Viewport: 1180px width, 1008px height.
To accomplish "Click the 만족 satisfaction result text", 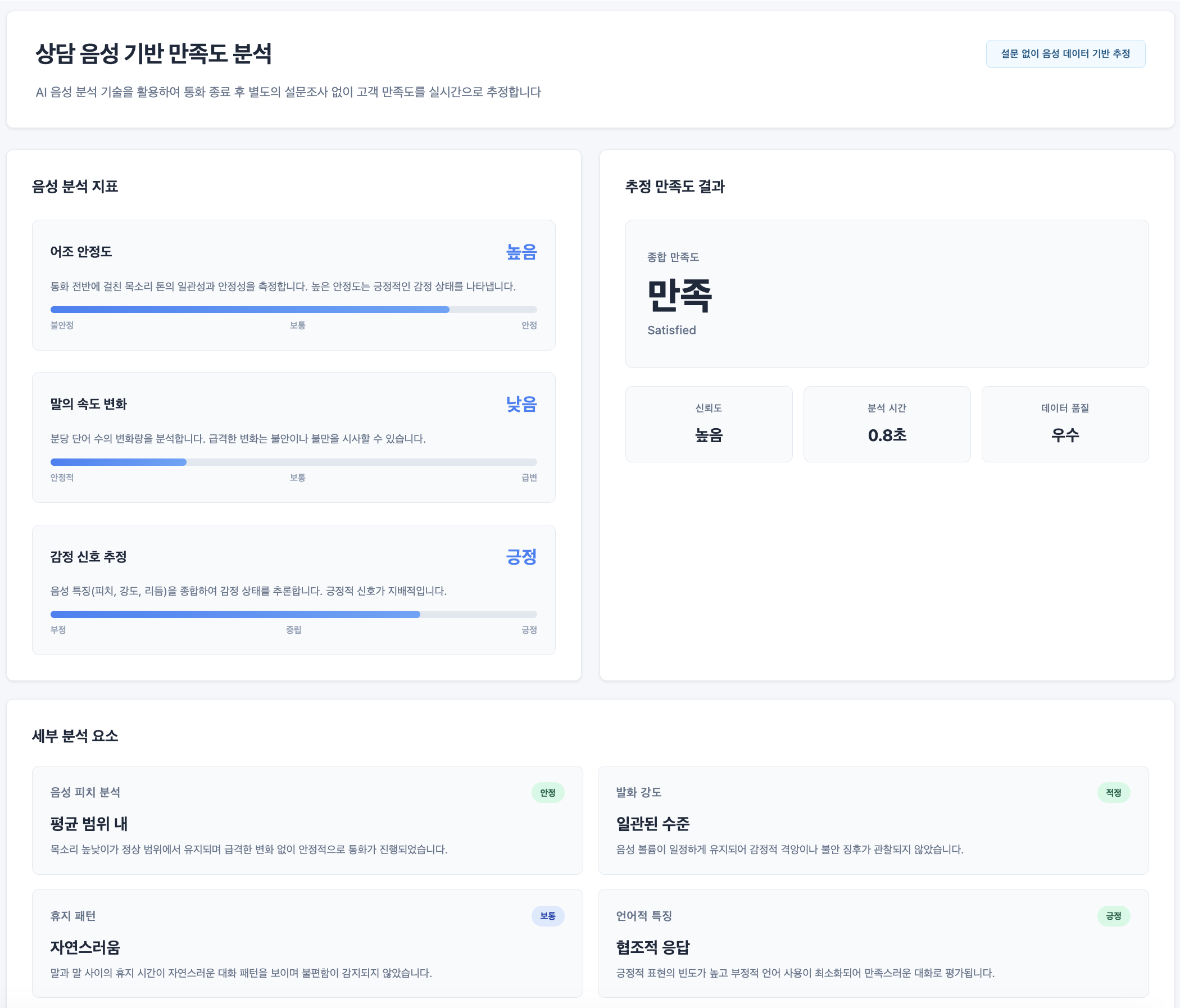I will [681, 296].
